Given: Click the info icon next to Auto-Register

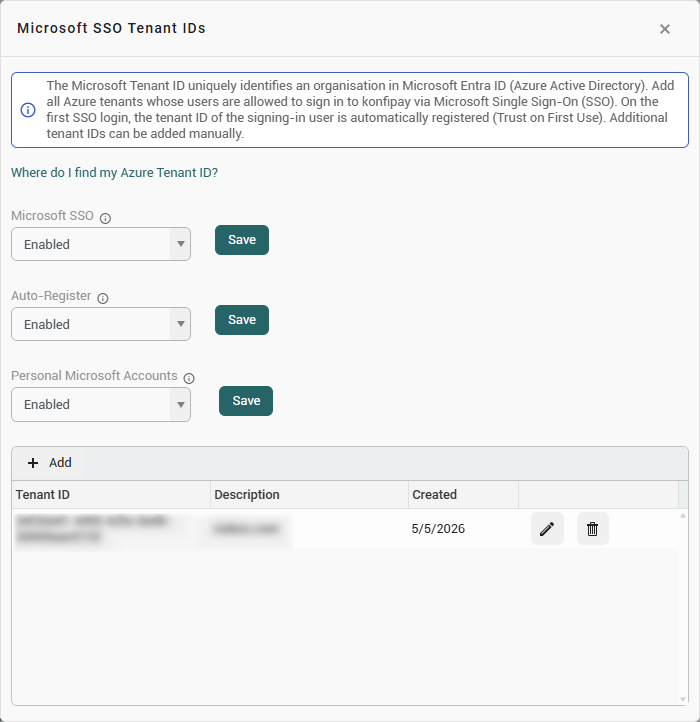Looking at the screenshot, I should [x=103, y=298].
